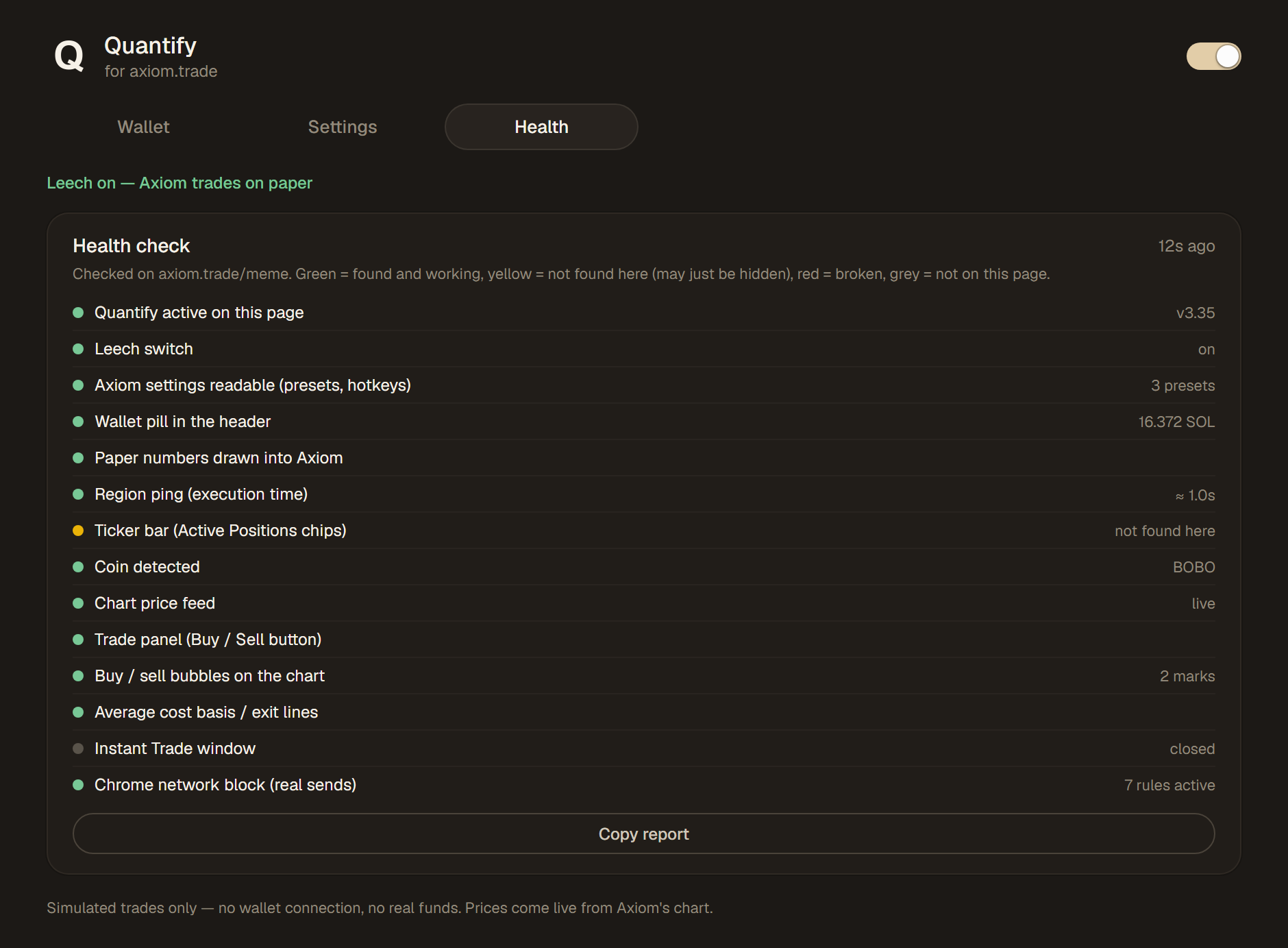
Task: Click 'Axiom settings readable (presets, hotkeys)' label
Action: point(253,385)
